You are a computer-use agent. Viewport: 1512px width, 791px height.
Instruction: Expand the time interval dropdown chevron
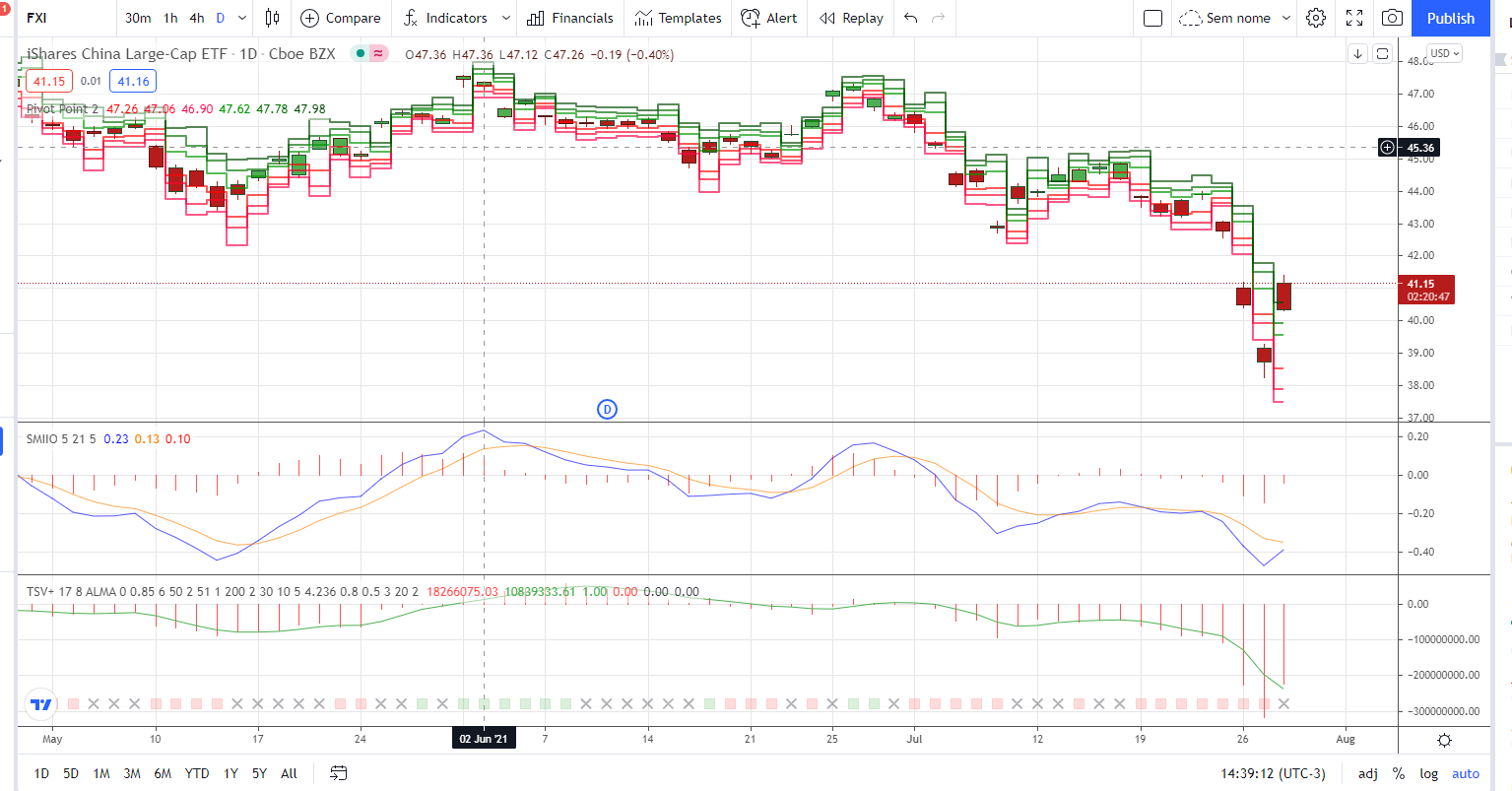click(242, 18)
